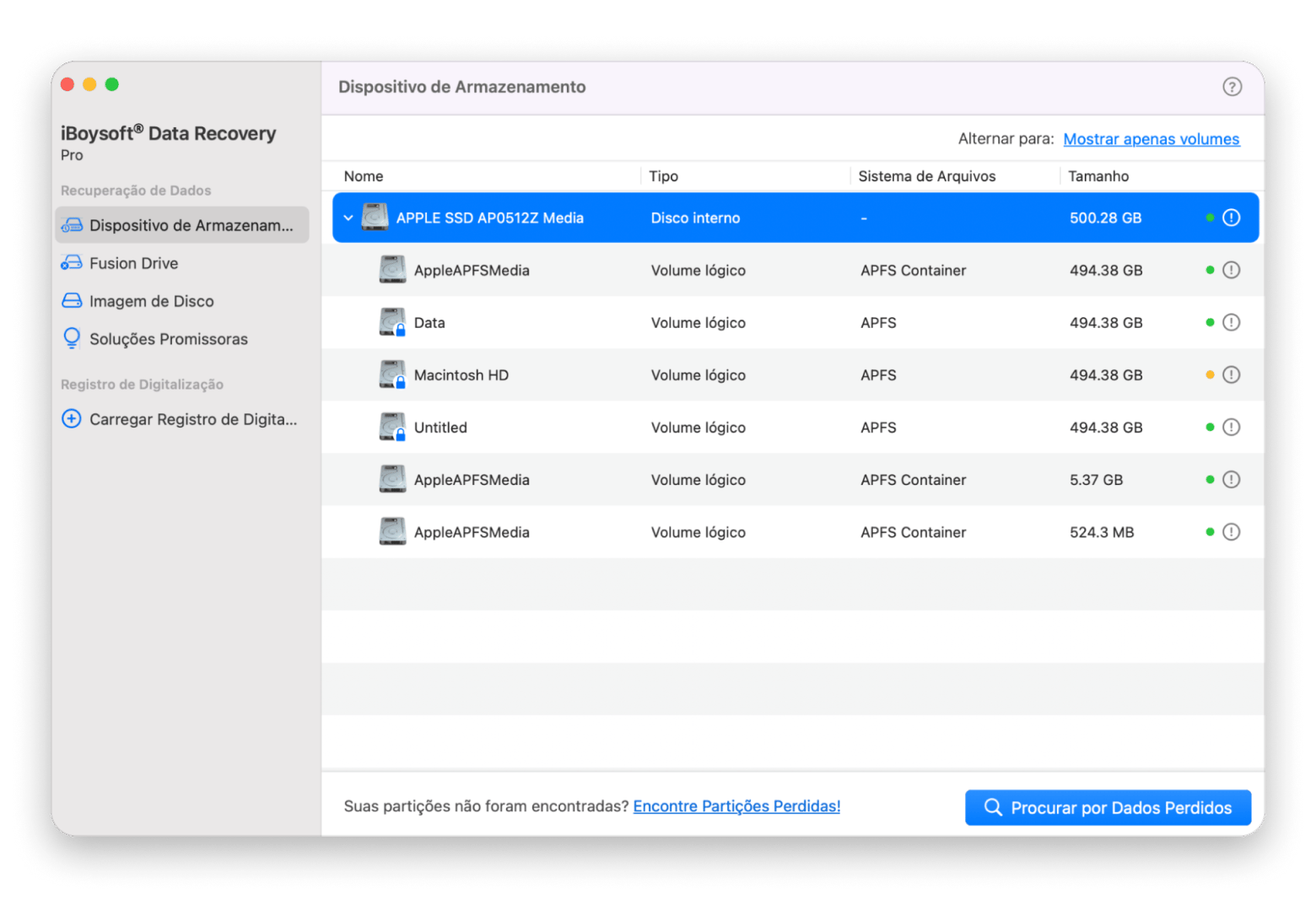This screenshot has height=904, width=1316.
Task: Click the 524.3 MB size value
Action: tap(1101, 533)
